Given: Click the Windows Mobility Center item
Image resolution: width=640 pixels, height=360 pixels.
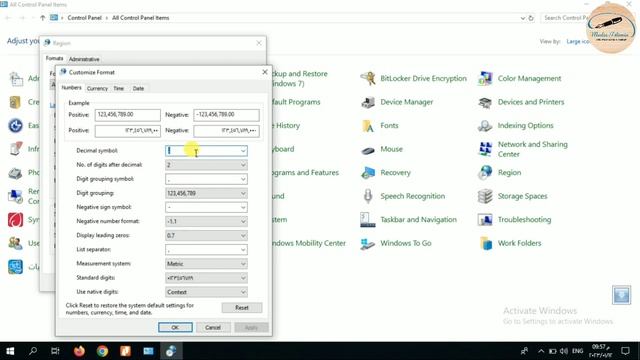Looking at the screenshot, I should point(309,243).
